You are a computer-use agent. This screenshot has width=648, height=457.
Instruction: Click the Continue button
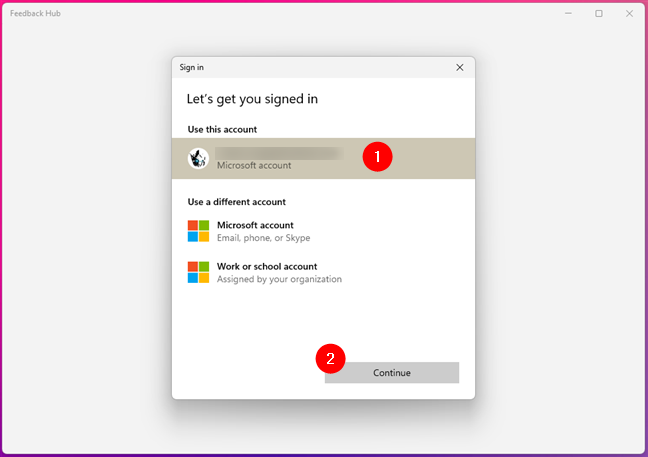391,373
